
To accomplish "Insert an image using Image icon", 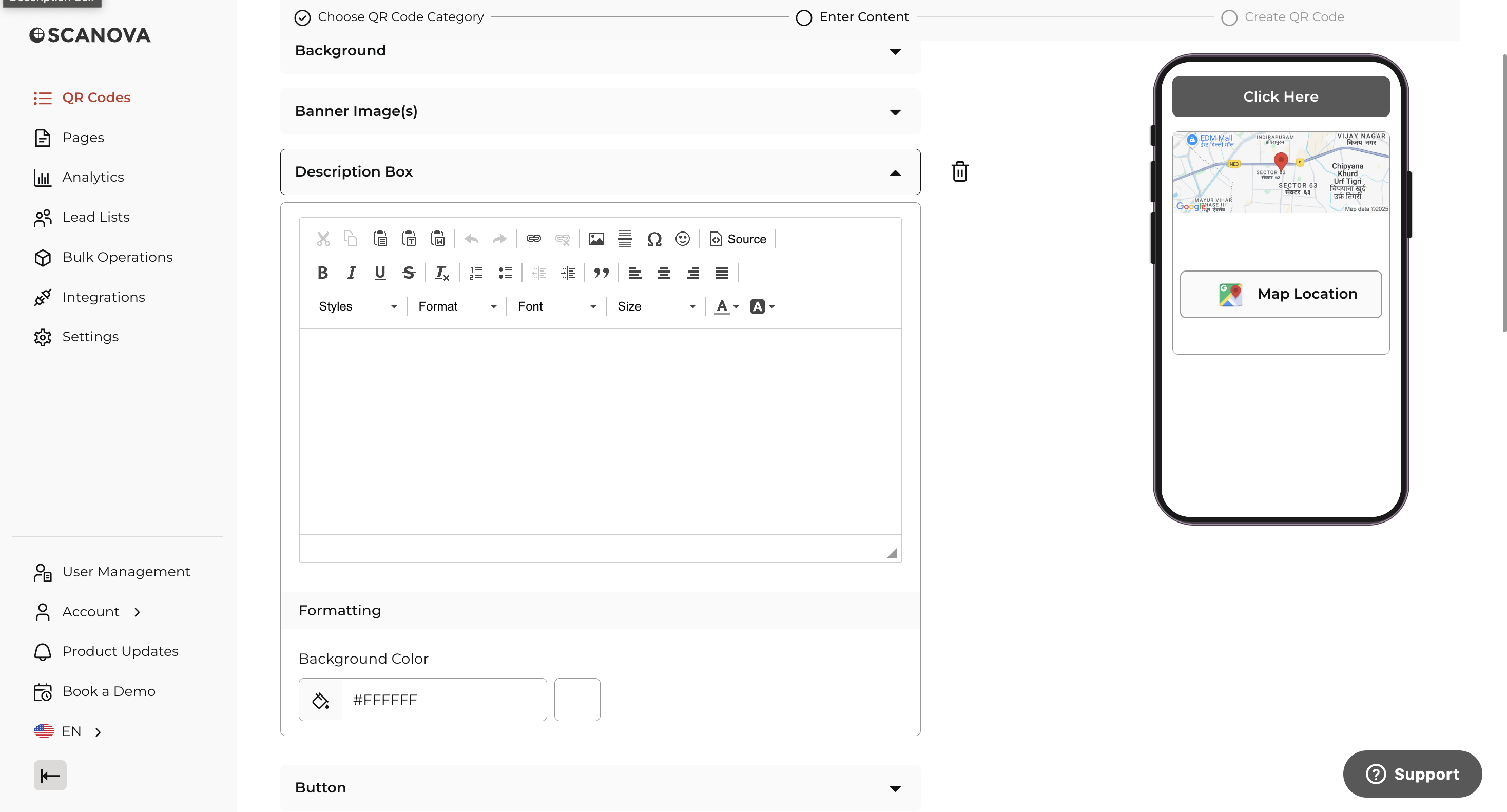I will (x=596, y=239).
